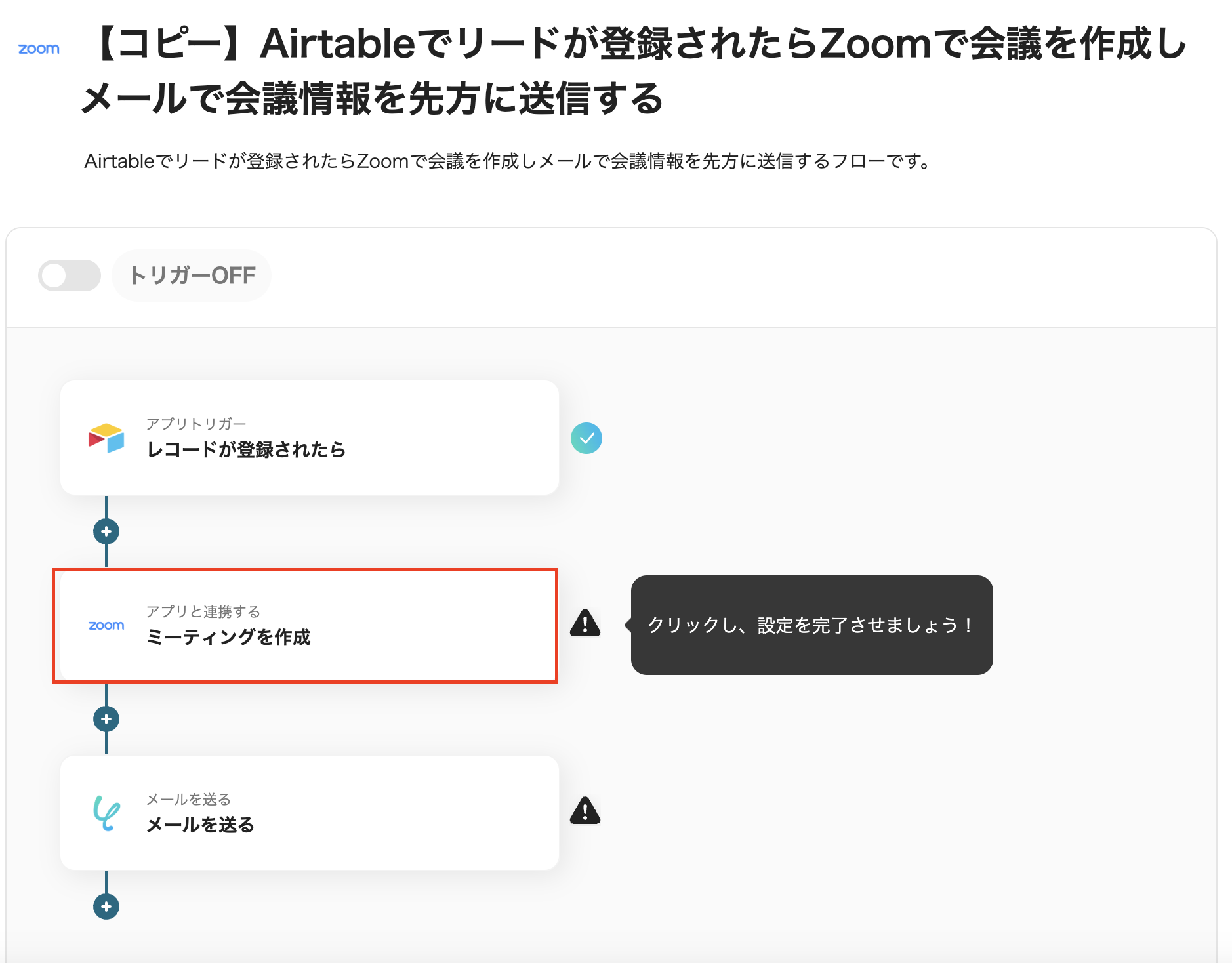Screen dimensions: 1232x963
Task: Toggle the trigger switch on
Action: 70,276
